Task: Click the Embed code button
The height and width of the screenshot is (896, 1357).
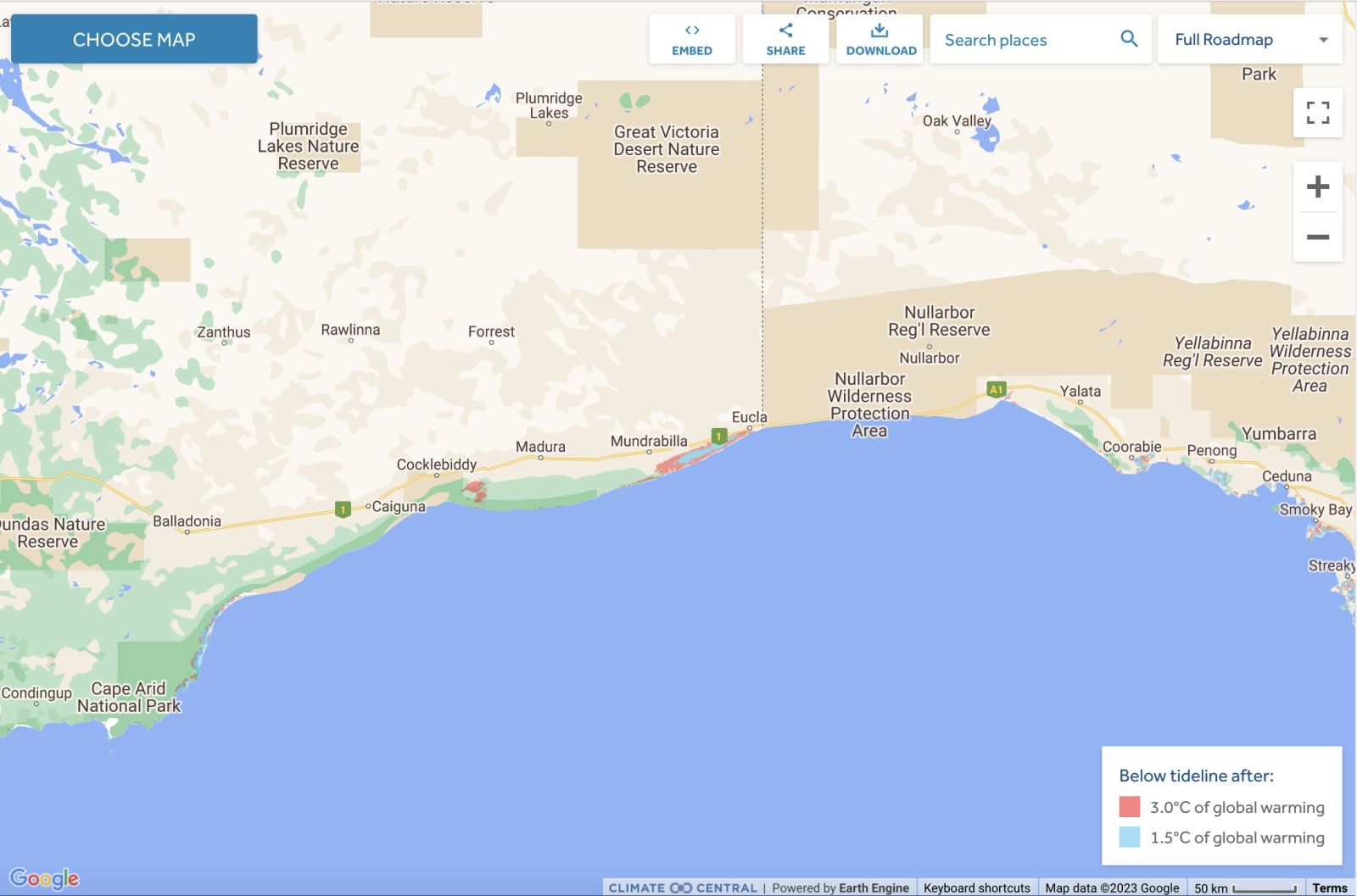Action: pyautogui.click(x=692, y=39)
